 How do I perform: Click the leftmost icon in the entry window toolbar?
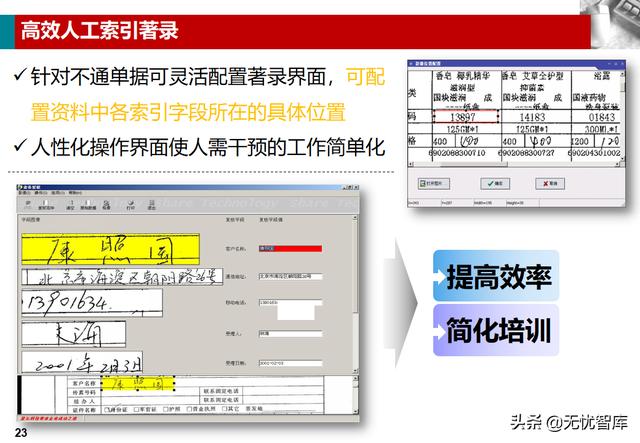(x=28, y=205)
